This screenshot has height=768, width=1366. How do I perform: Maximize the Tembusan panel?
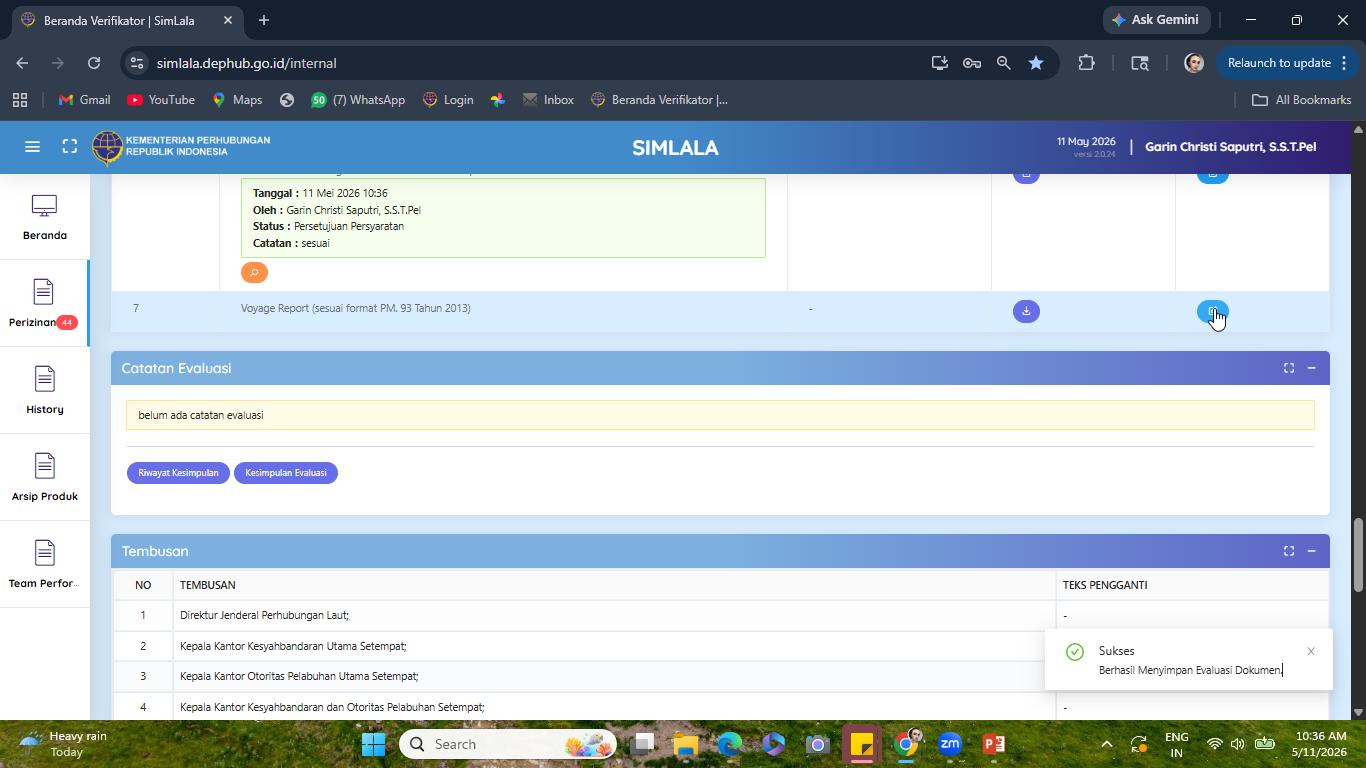1289,551
